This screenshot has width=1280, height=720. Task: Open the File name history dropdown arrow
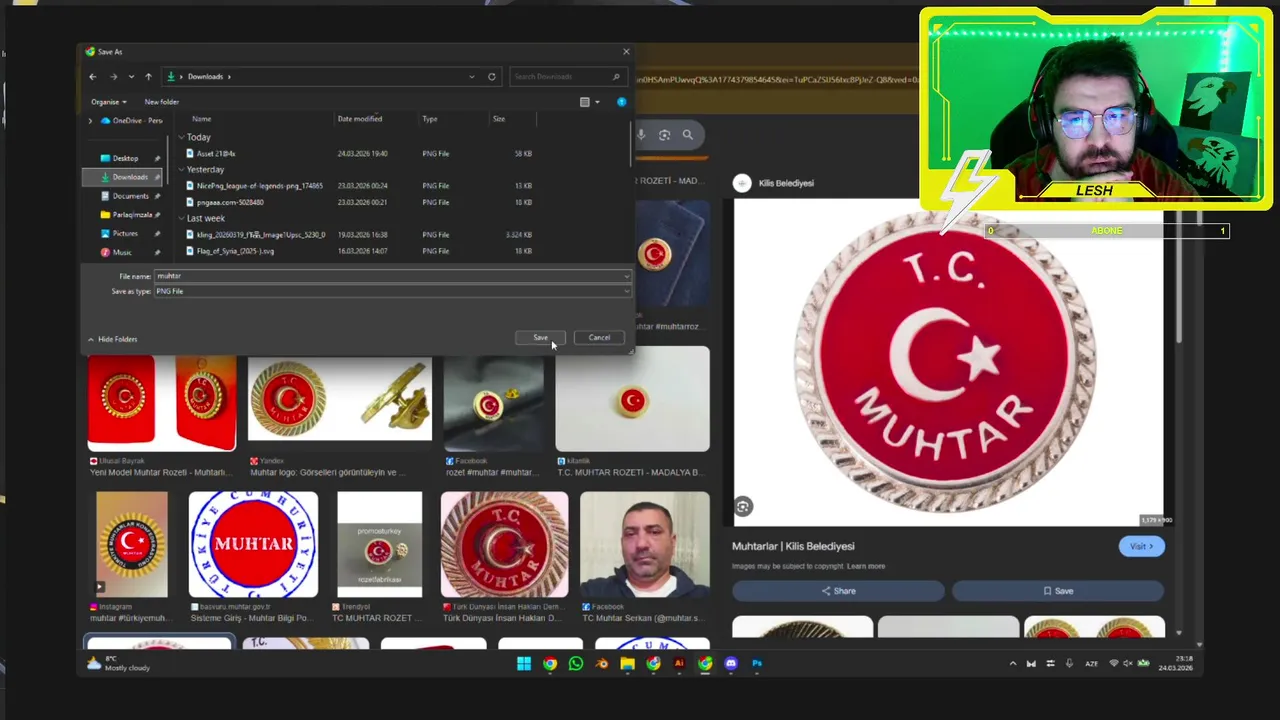tap(627, 276)
